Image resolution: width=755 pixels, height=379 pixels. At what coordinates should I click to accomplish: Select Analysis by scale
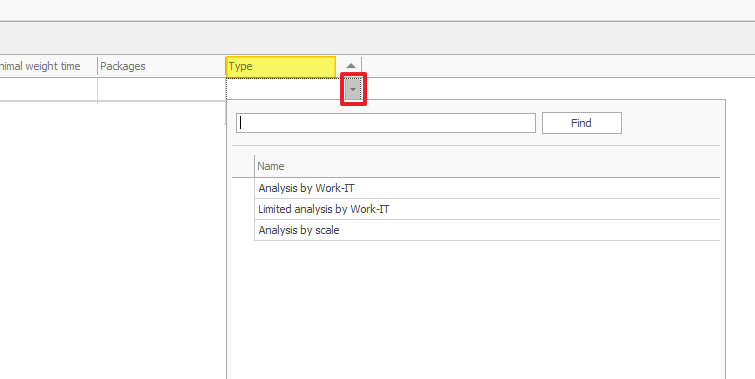tap(487, 230)
